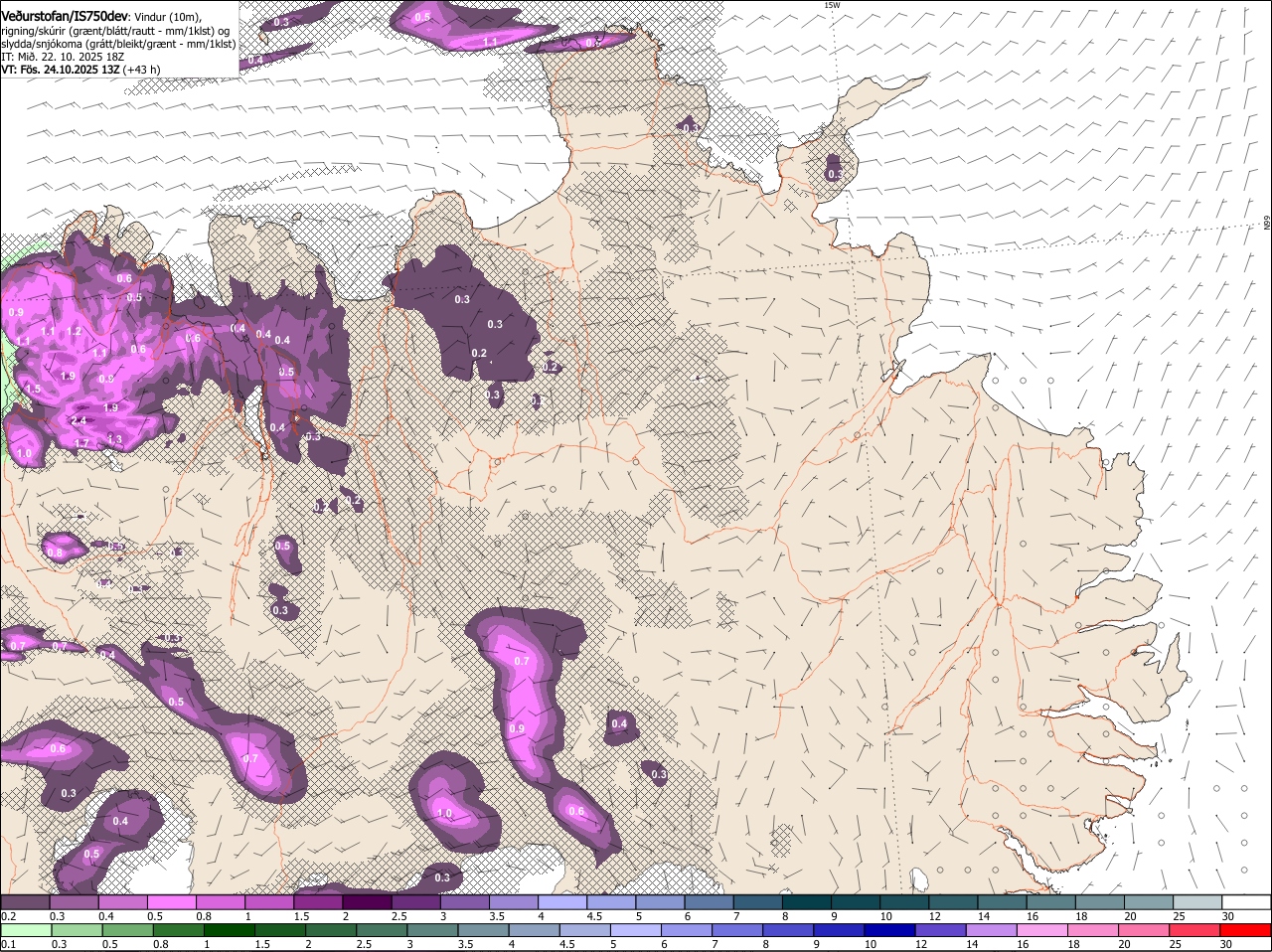This screenshot has height=952, width=1272.
Task: Select the '1.5' precipitation value near the left edge
Action: [x=33, y=389]
